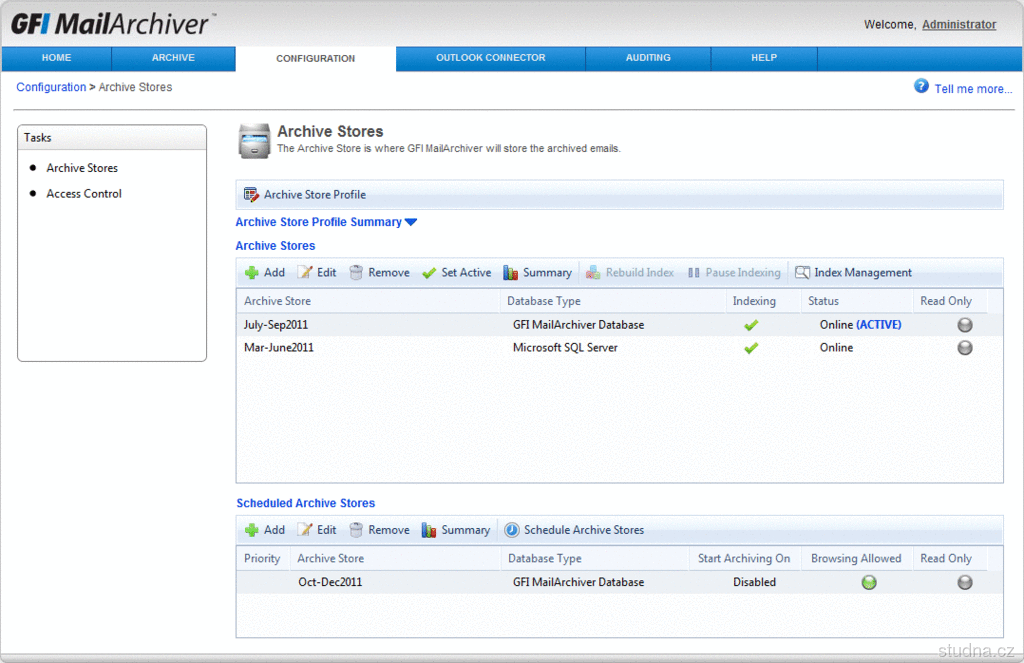This screenshot has height=663, width=1024.
Task: Click the Administrator user link
Action: (958, 25)
